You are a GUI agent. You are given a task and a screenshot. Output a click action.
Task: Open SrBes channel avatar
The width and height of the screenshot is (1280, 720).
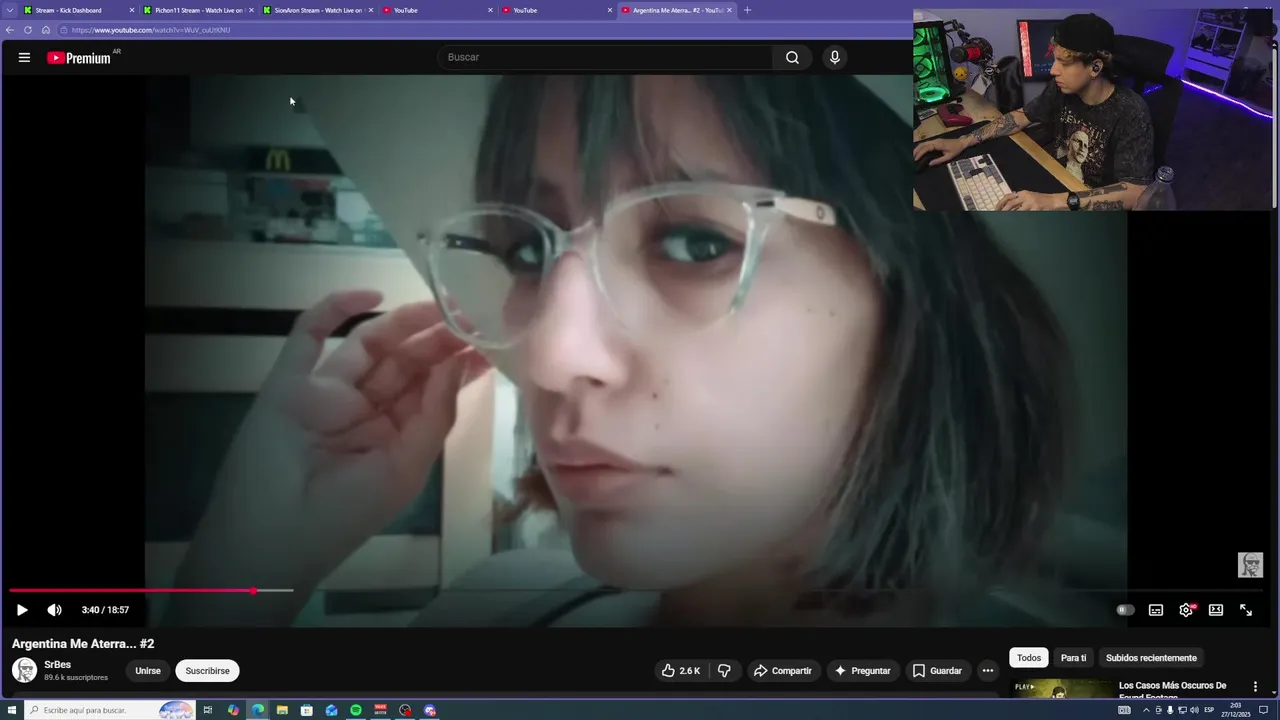click(24, 670)
